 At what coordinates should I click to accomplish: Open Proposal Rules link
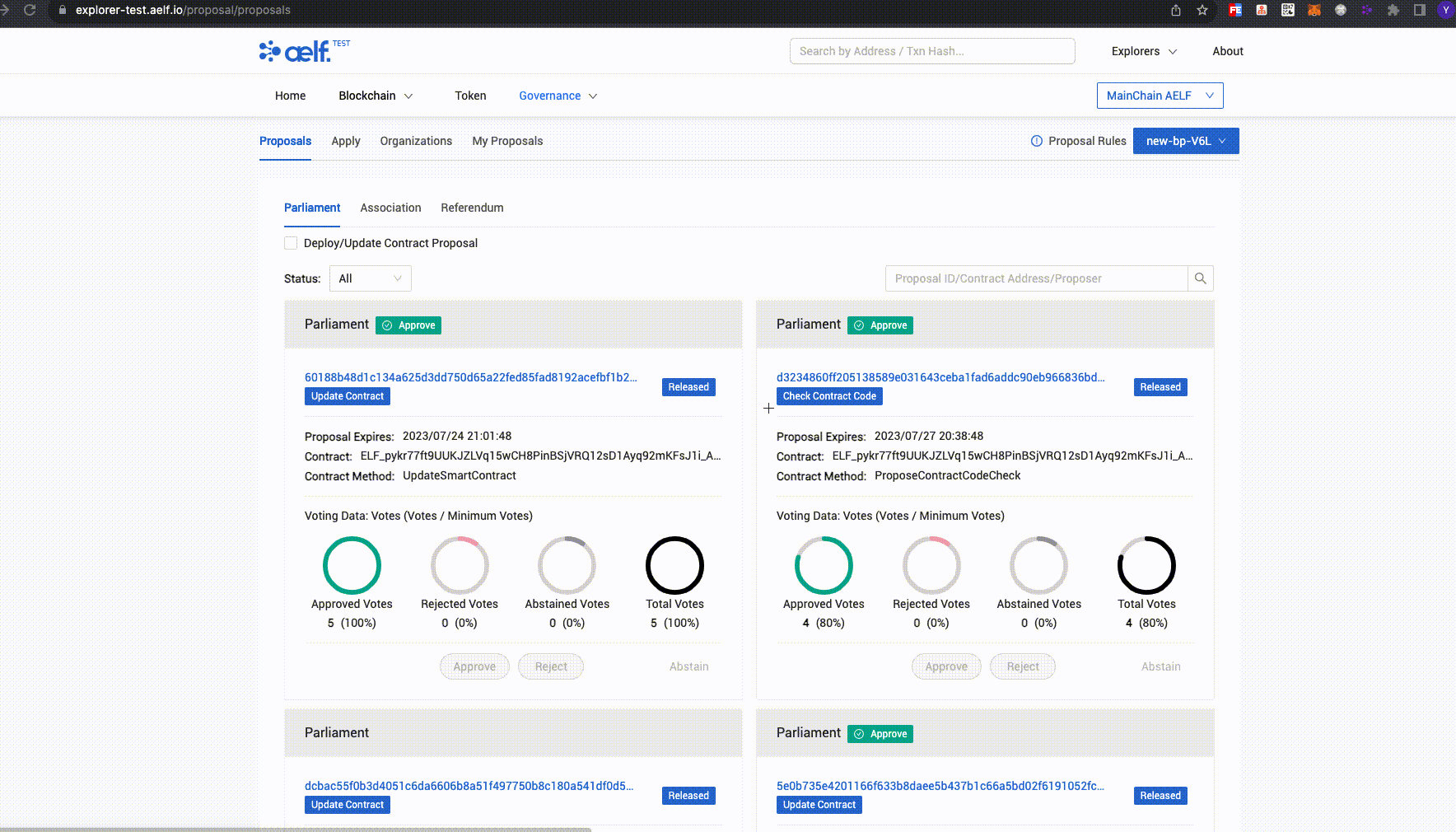1087,141
